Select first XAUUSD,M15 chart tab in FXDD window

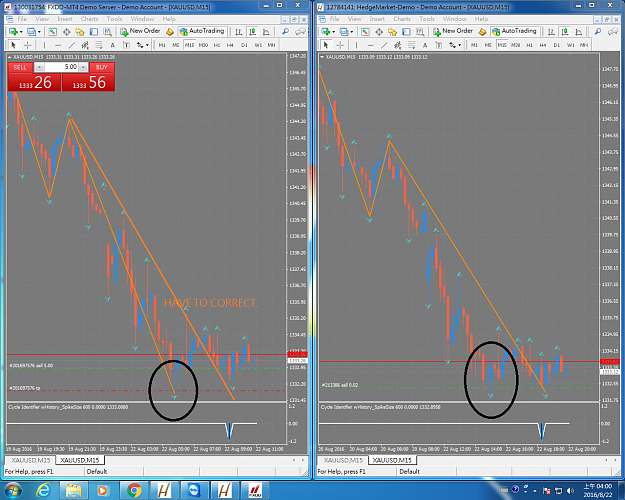pyautogui.click(x=31, y=460)
